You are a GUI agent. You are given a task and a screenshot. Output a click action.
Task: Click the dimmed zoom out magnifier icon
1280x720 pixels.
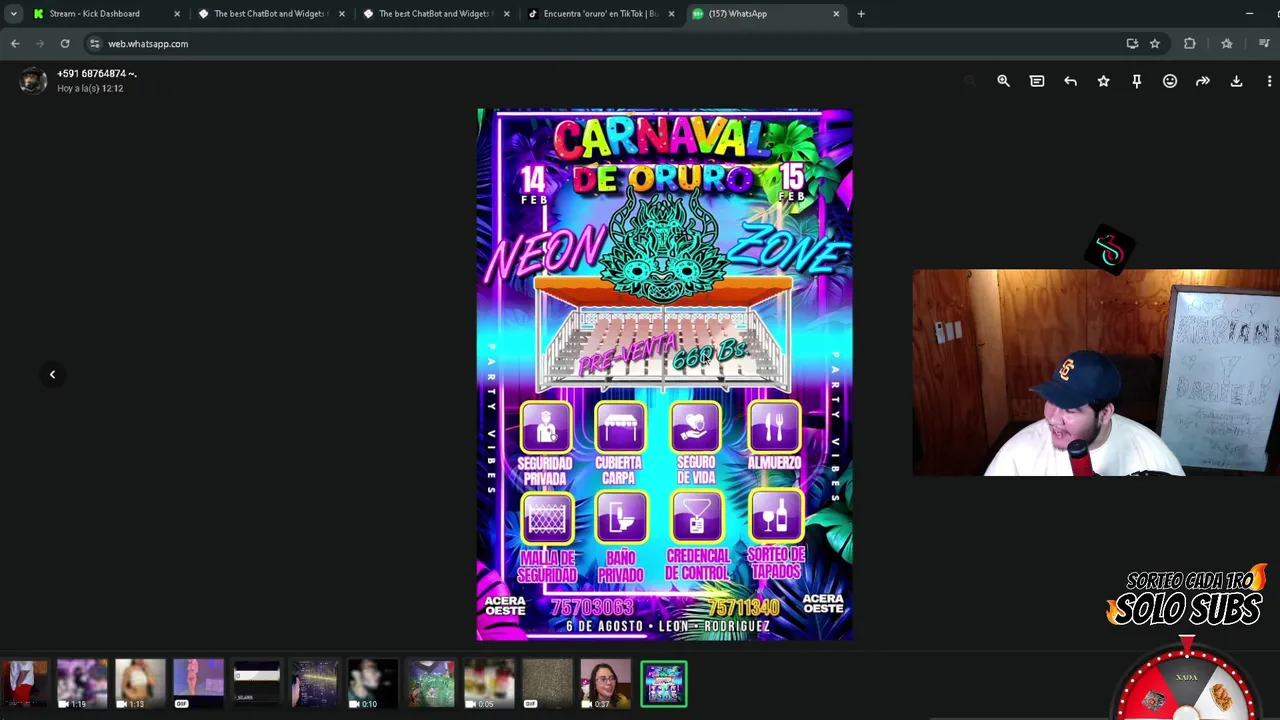[969, 81]
